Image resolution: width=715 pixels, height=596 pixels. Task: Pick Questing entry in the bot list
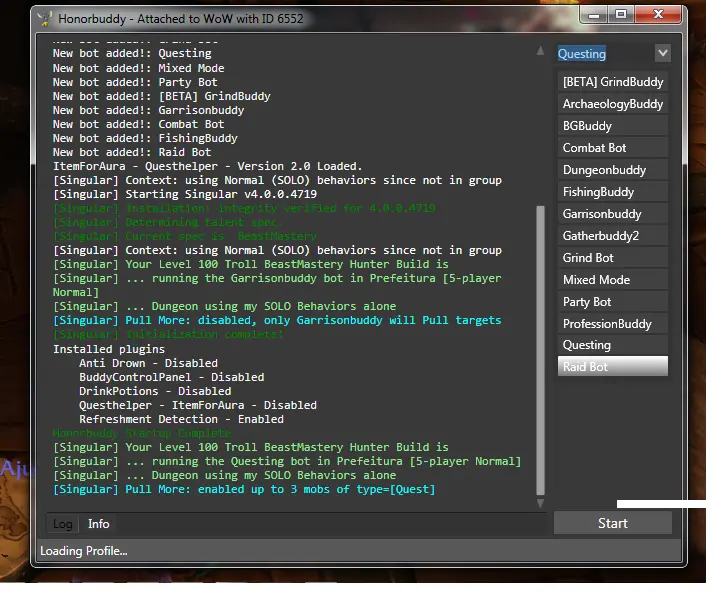tap(613, 345)
